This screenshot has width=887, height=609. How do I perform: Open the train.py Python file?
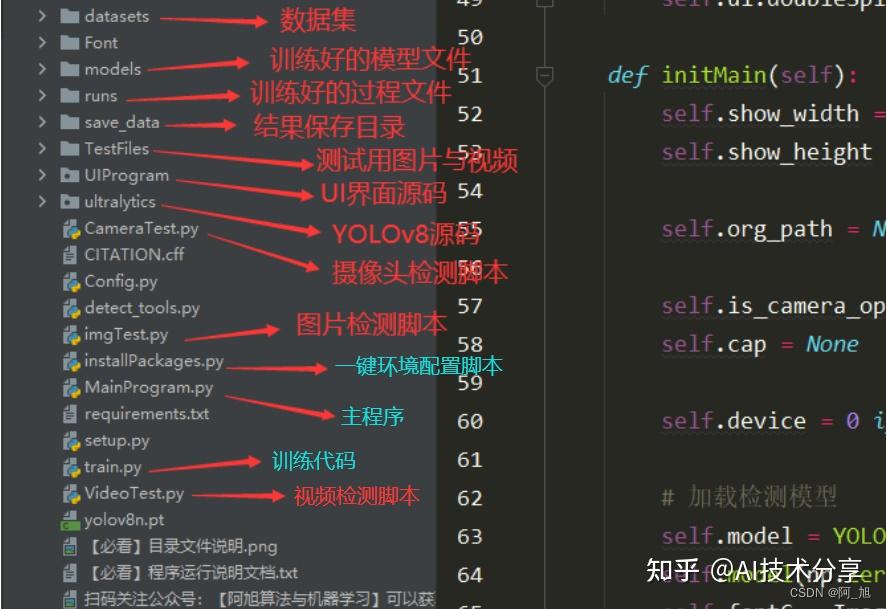110,467
